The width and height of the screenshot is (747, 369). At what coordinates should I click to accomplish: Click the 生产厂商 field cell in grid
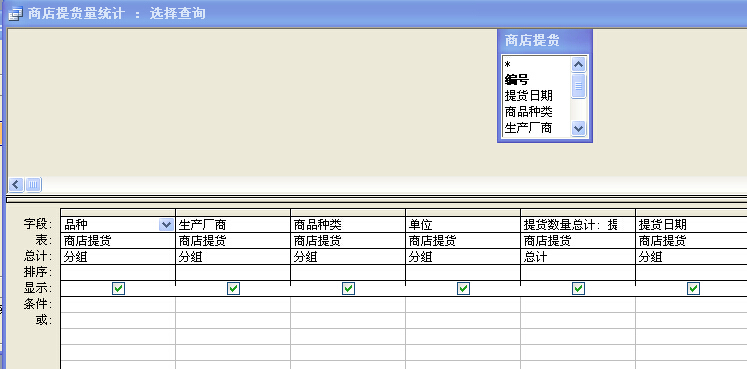pyautogui.click(x=233, y=225)
